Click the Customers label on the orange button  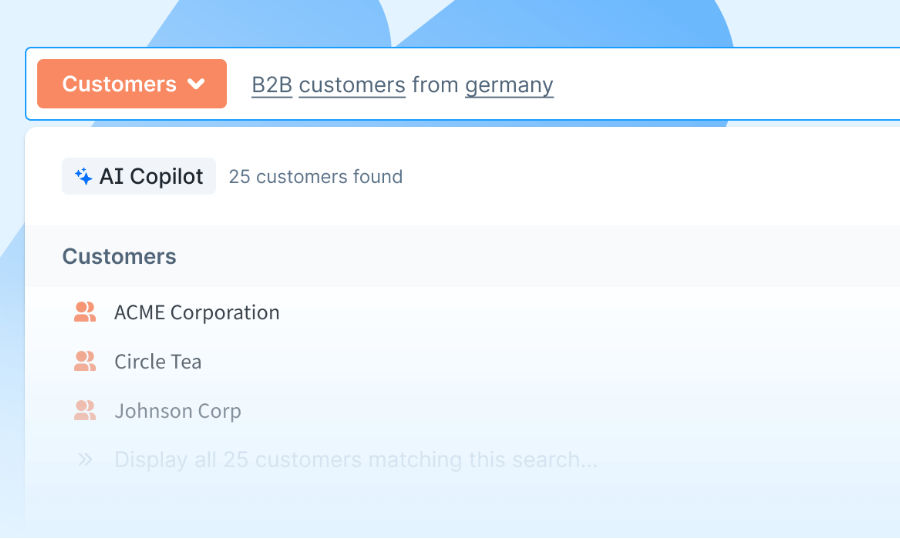pos(119,84)
